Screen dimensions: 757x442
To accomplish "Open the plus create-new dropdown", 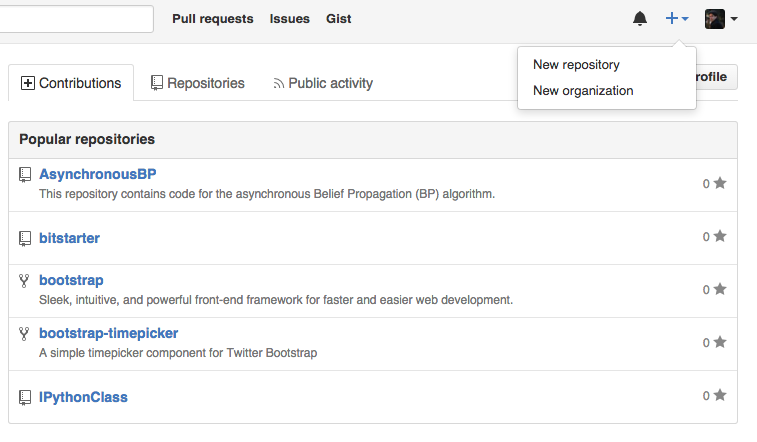I will pos(677,19).
